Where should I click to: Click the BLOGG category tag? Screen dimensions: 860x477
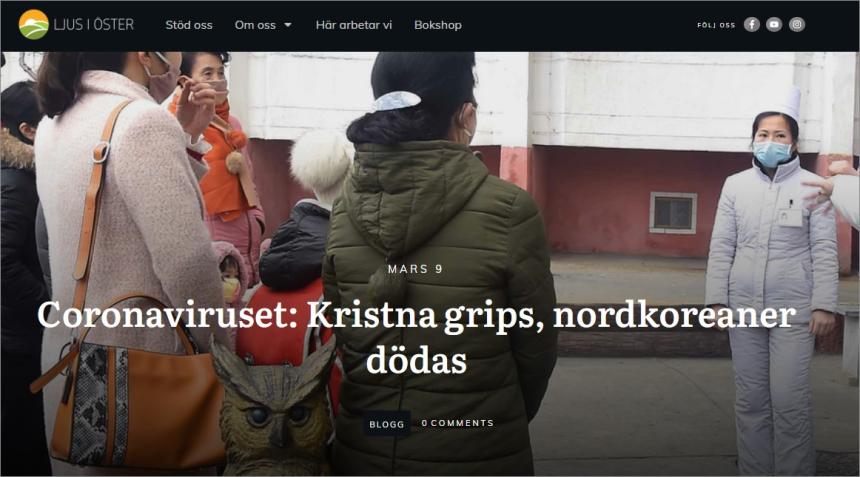tap(387, 424)
